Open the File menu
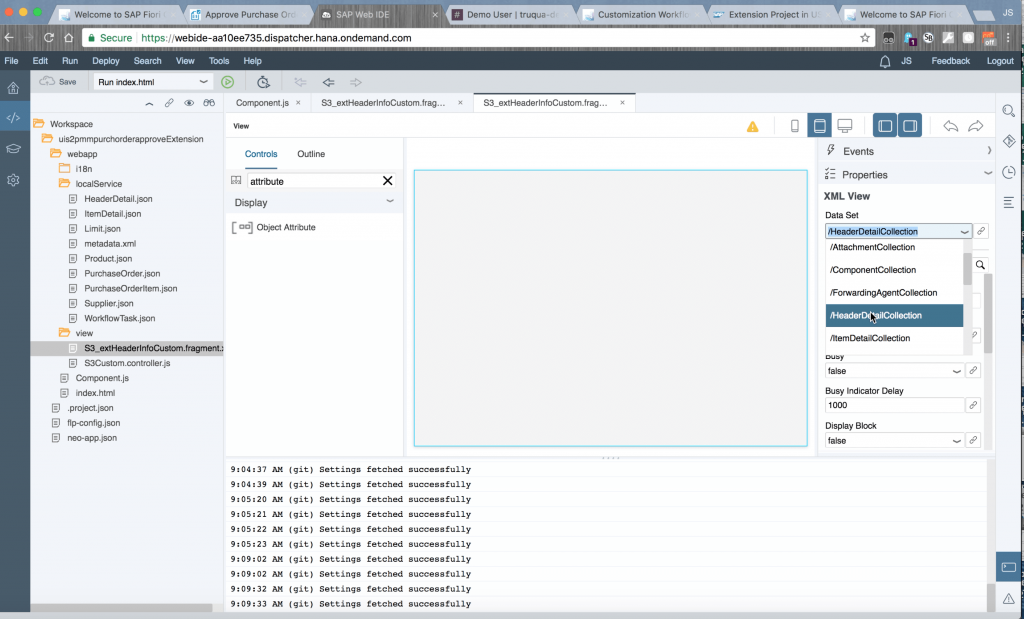The image size is (1024, 619). (x=11, y=61)
